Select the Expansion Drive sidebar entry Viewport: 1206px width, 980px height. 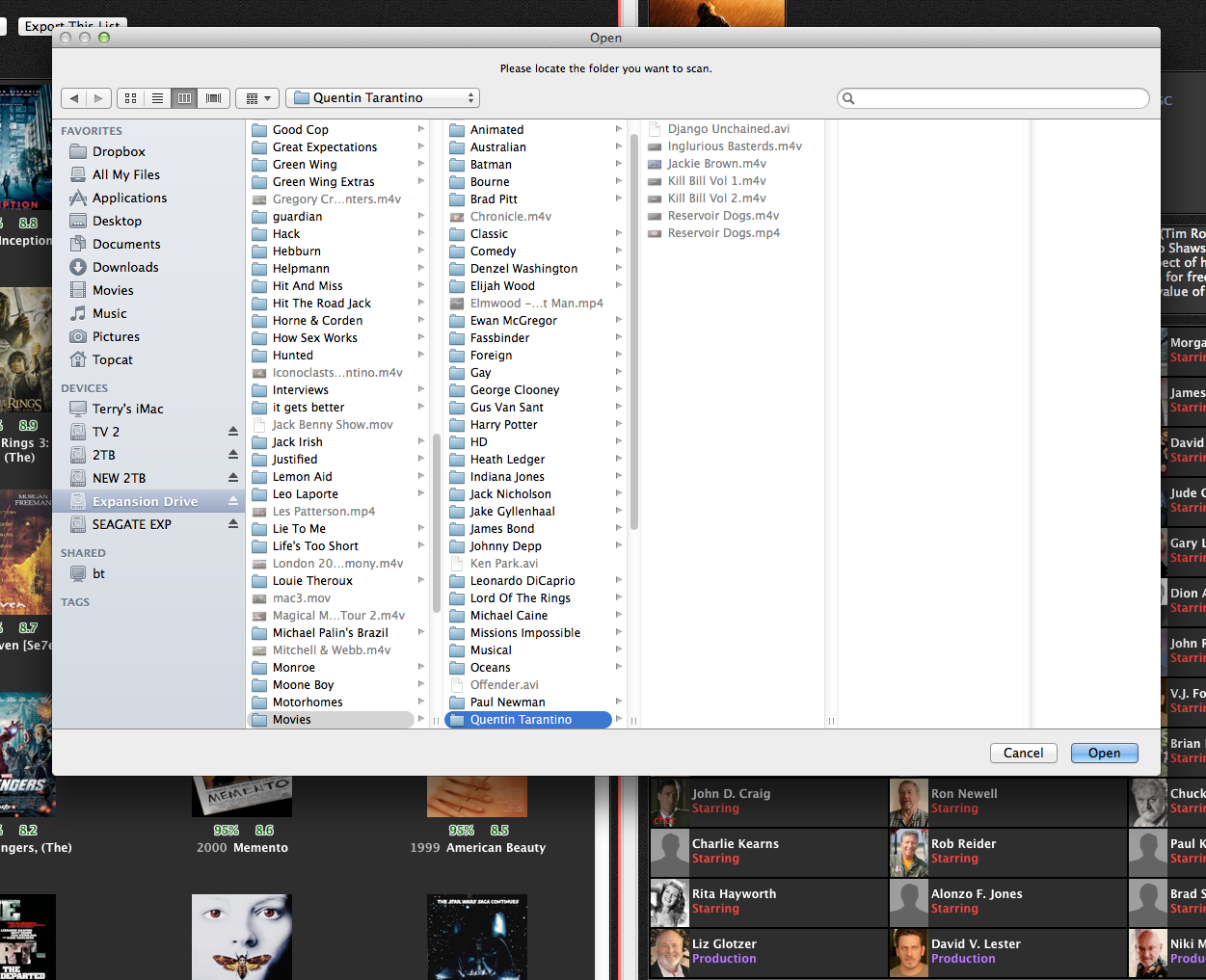pyautogui.click(x=148, y=501)
